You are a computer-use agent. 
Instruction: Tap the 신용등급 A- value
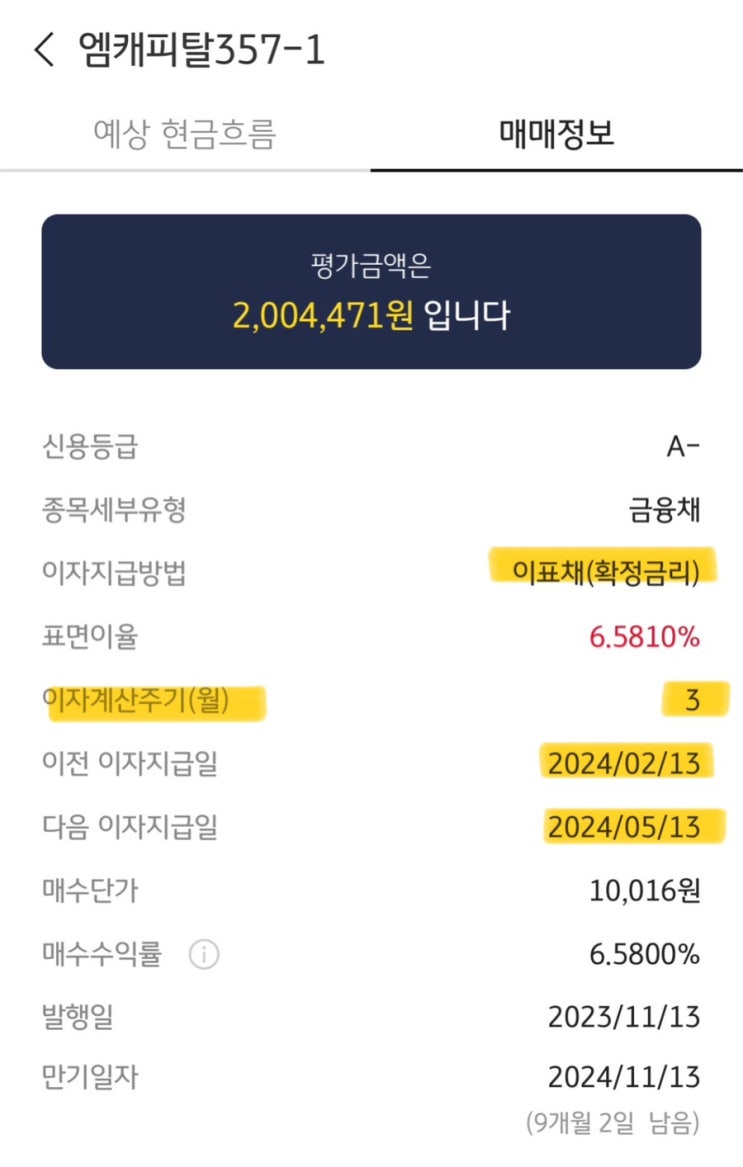[x=683, y=447]
